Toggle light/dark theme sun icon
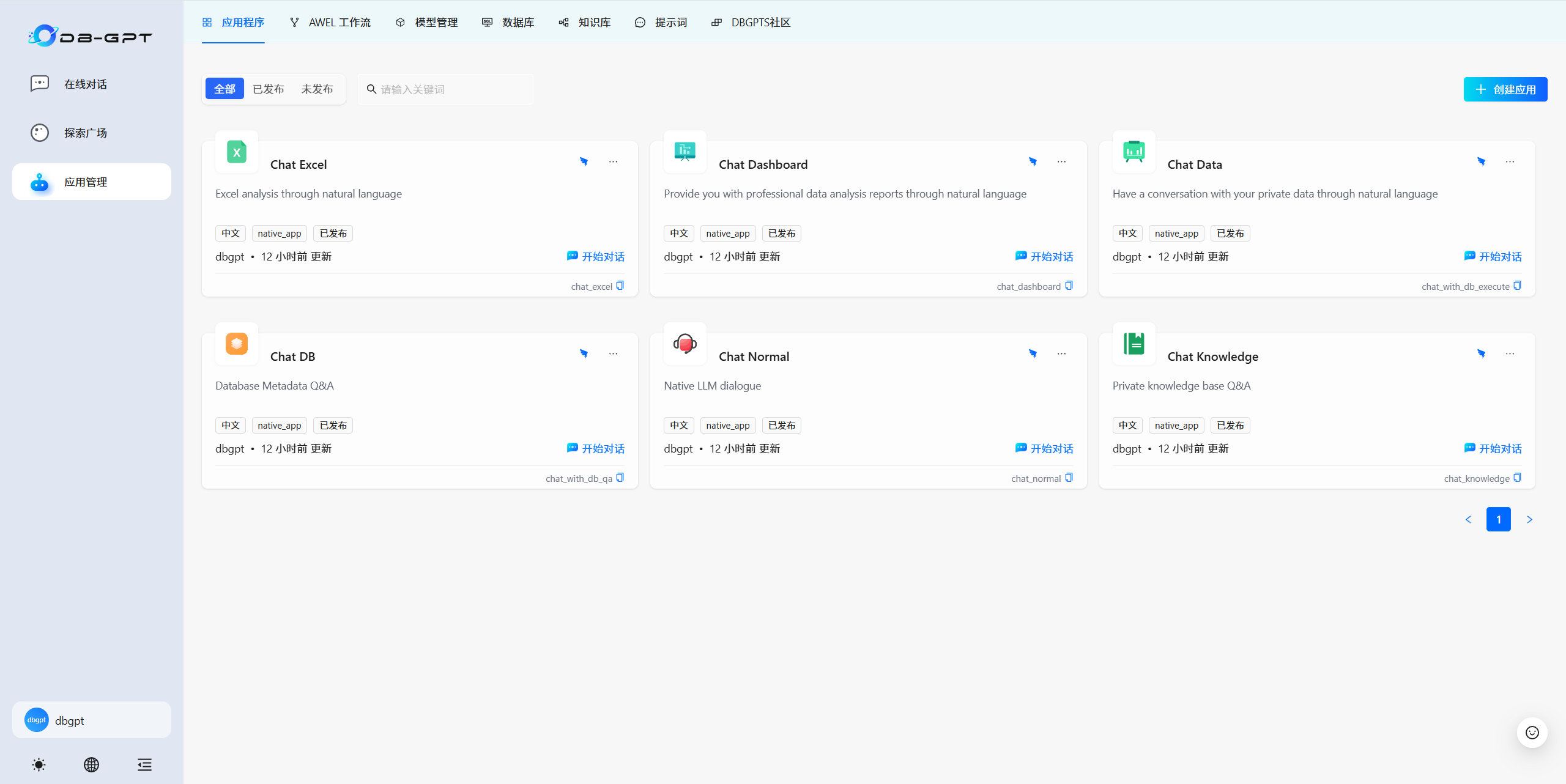The width and height of the screenshot is (1566, 784). tap(39, 764)
